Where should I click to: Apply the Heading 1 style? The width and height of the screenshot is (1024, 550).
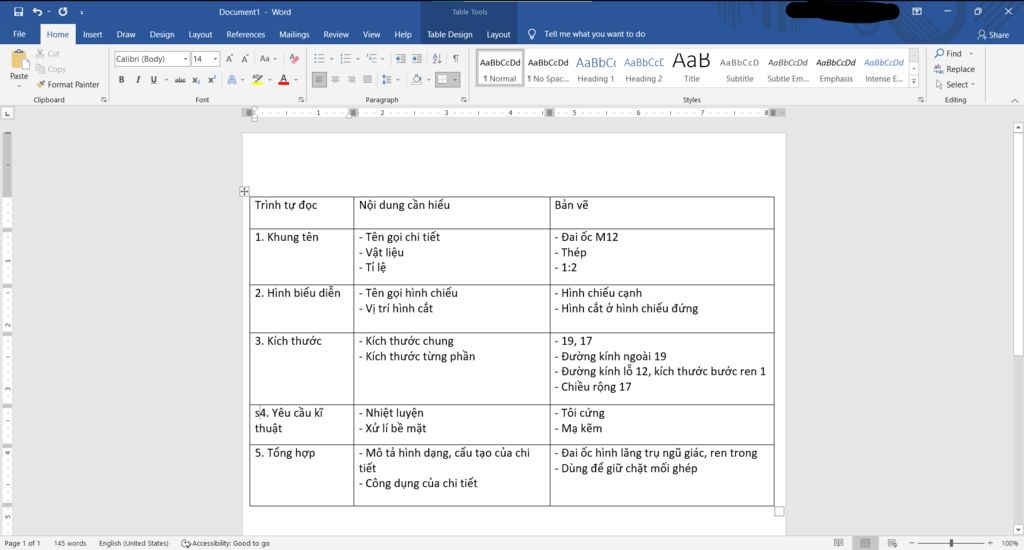coord(596,69)
